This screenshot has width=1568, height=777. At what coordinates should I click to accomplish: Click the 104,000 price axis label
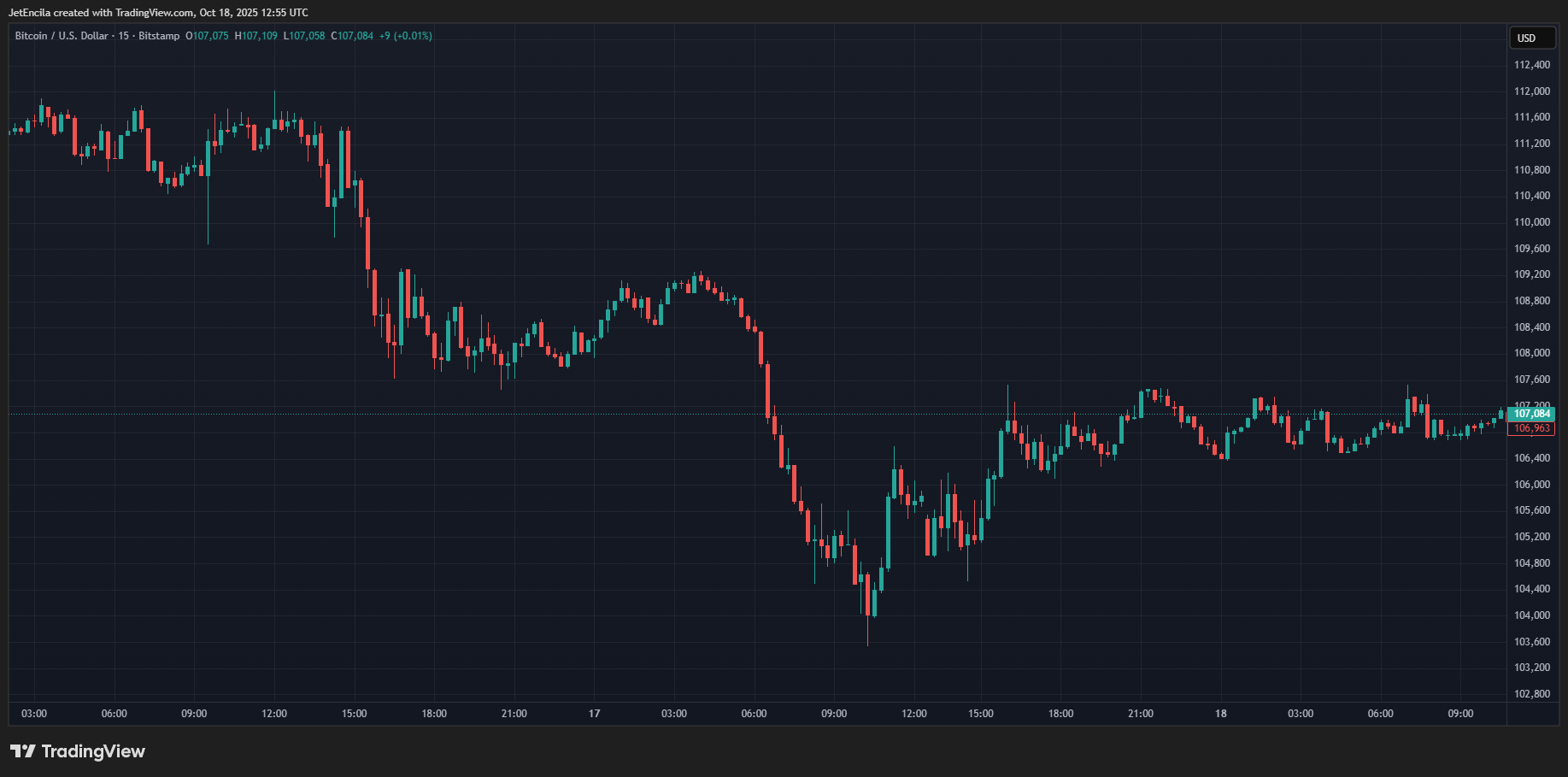1532,615
